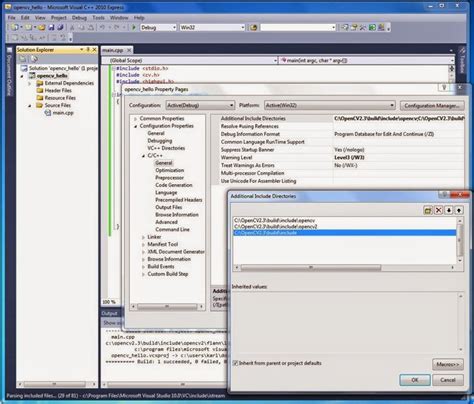474x404 pixels.
Task: Delete the selected include directory line
Action: [x=438, y=210]
